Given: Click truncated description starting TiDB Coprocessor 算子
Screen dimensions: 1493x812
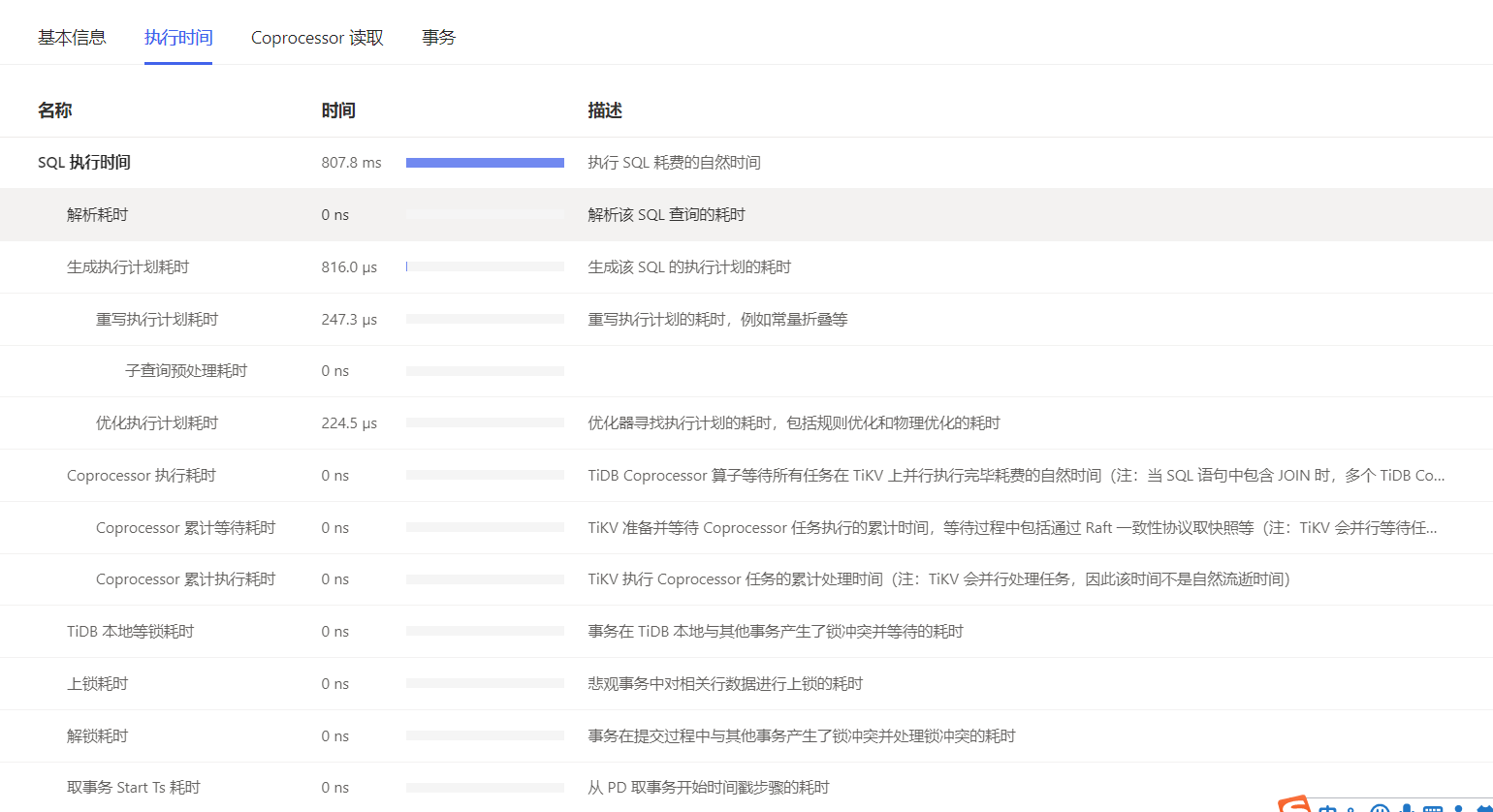Looking at the screenshot, I should [x=1017, y=476].
